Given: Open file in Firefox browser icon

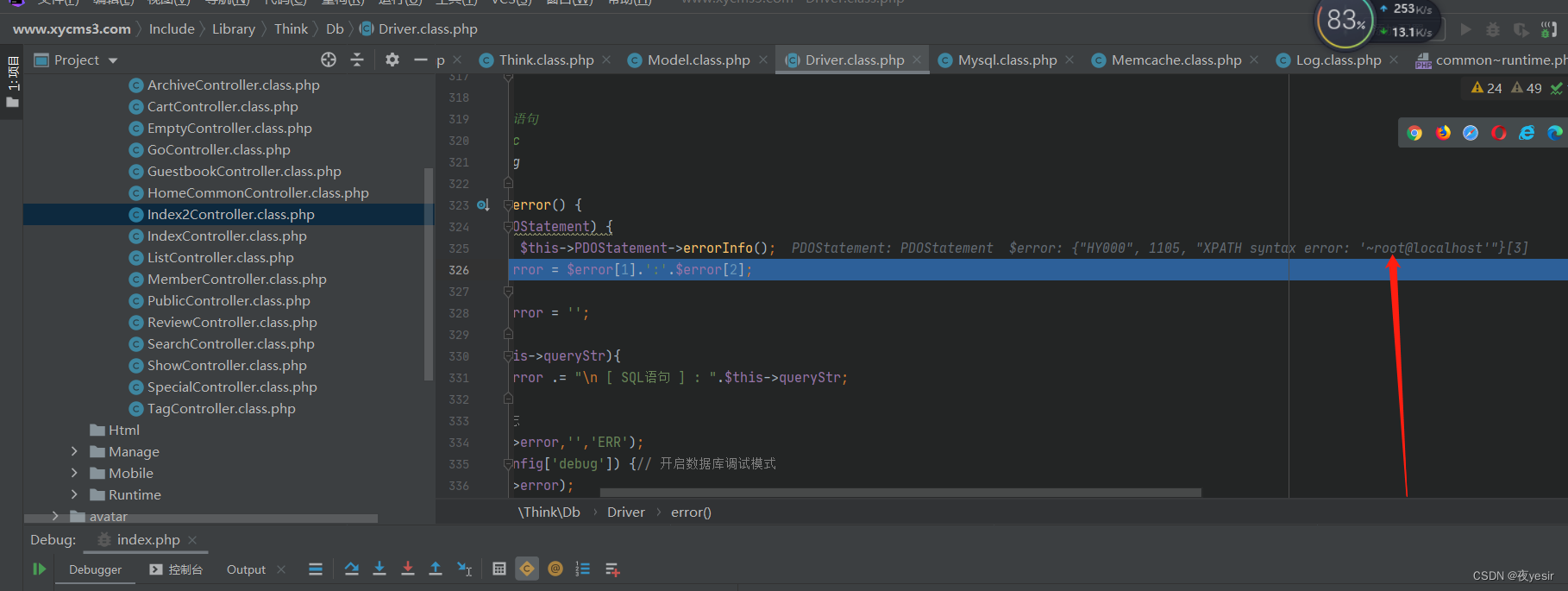Looking at the screenshot, I should coord(1443,133).
